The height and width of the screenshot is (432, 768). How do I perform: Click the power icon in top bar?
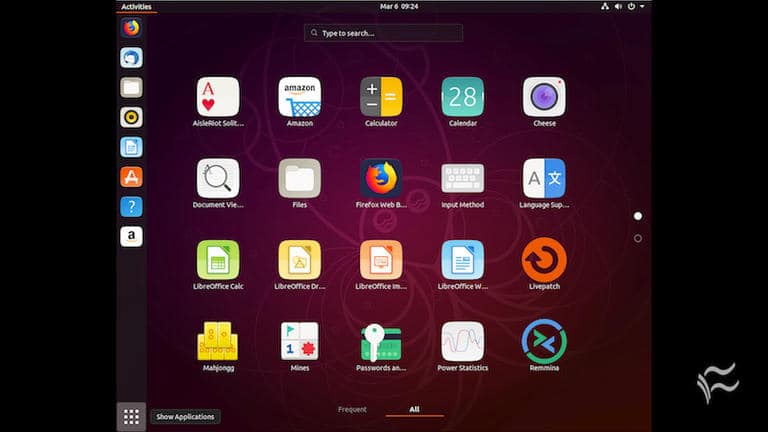click(x=631, y=6)
